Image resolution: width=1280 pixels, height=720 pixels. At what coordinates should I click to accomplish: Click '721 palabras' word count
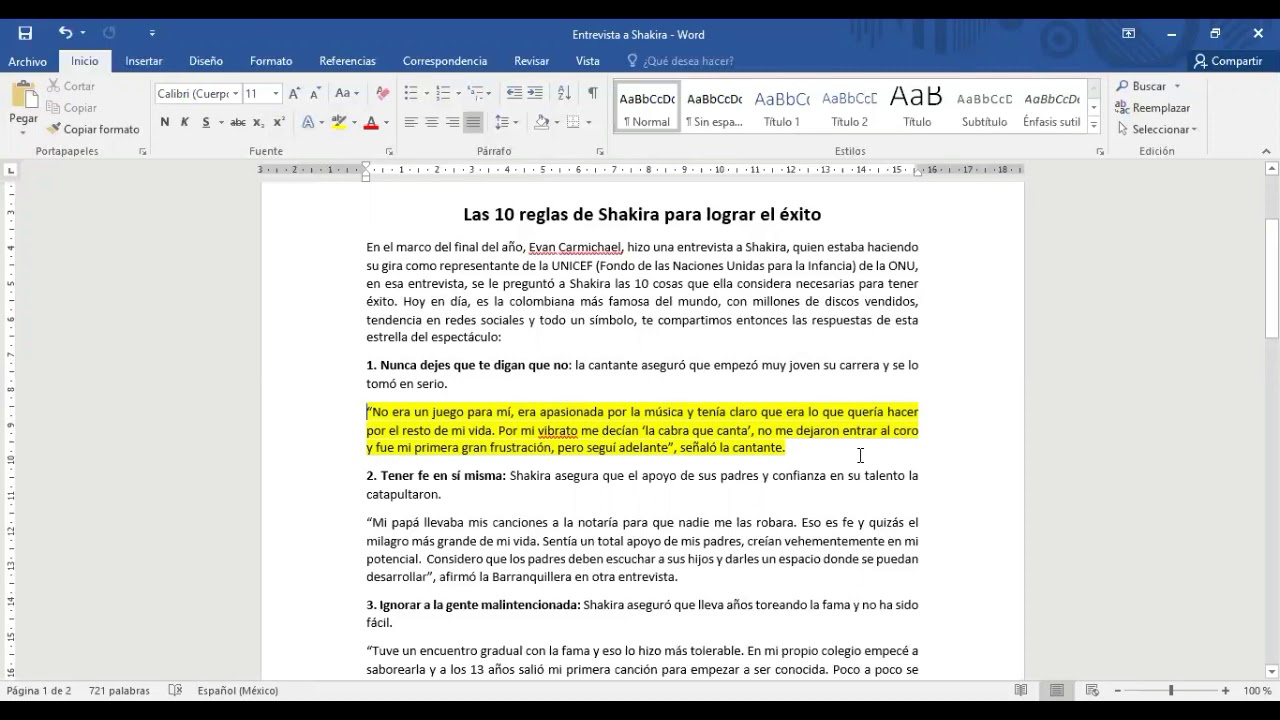click(x=119, y=690)
